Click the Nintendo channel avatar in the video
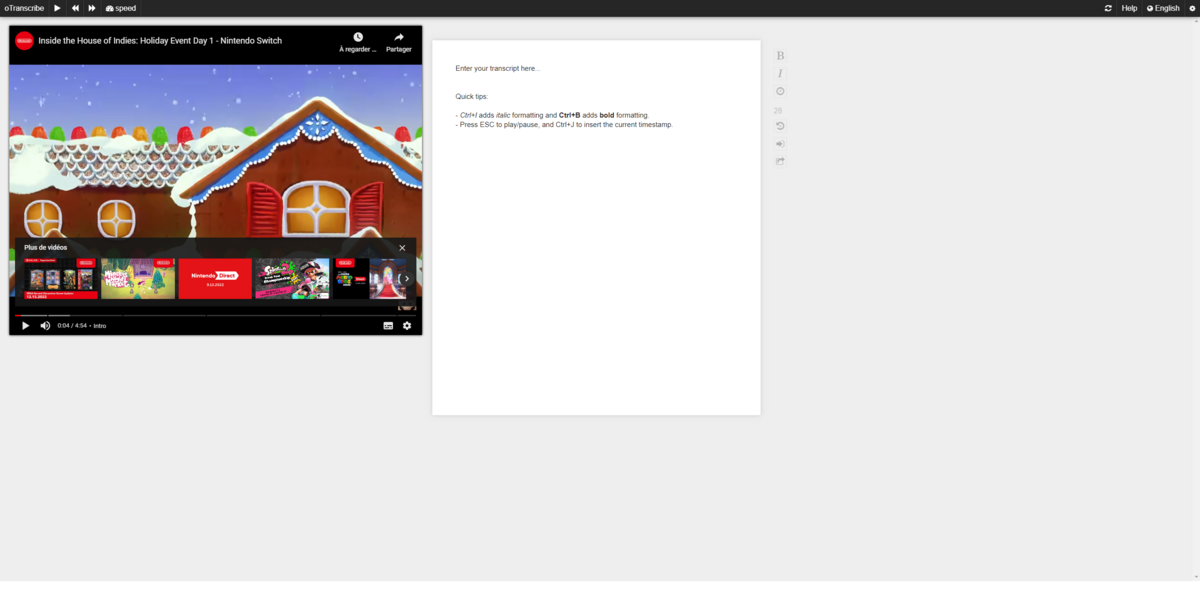 [x=24, y=41]
